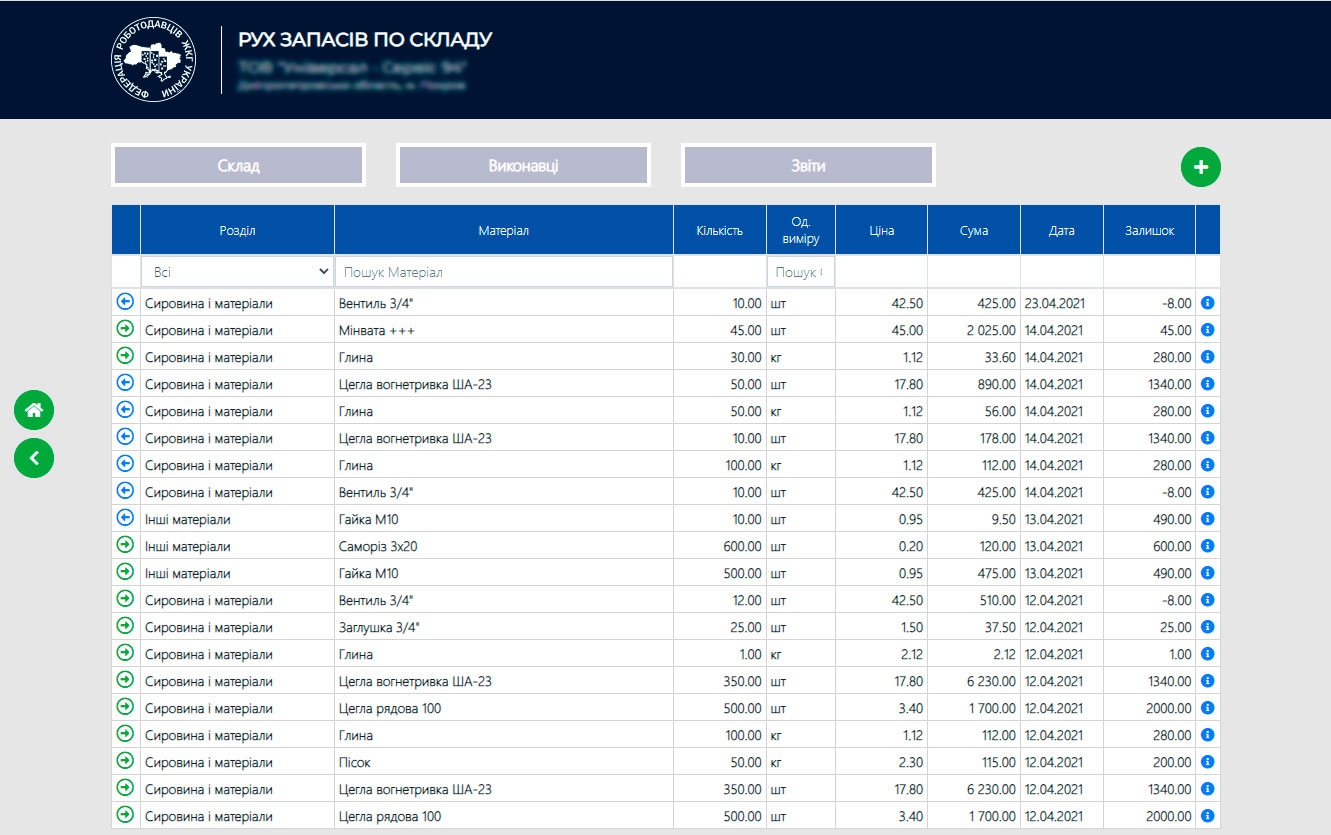Click the Federation logo in header
1331x835 pixels.
click(153, 61)
